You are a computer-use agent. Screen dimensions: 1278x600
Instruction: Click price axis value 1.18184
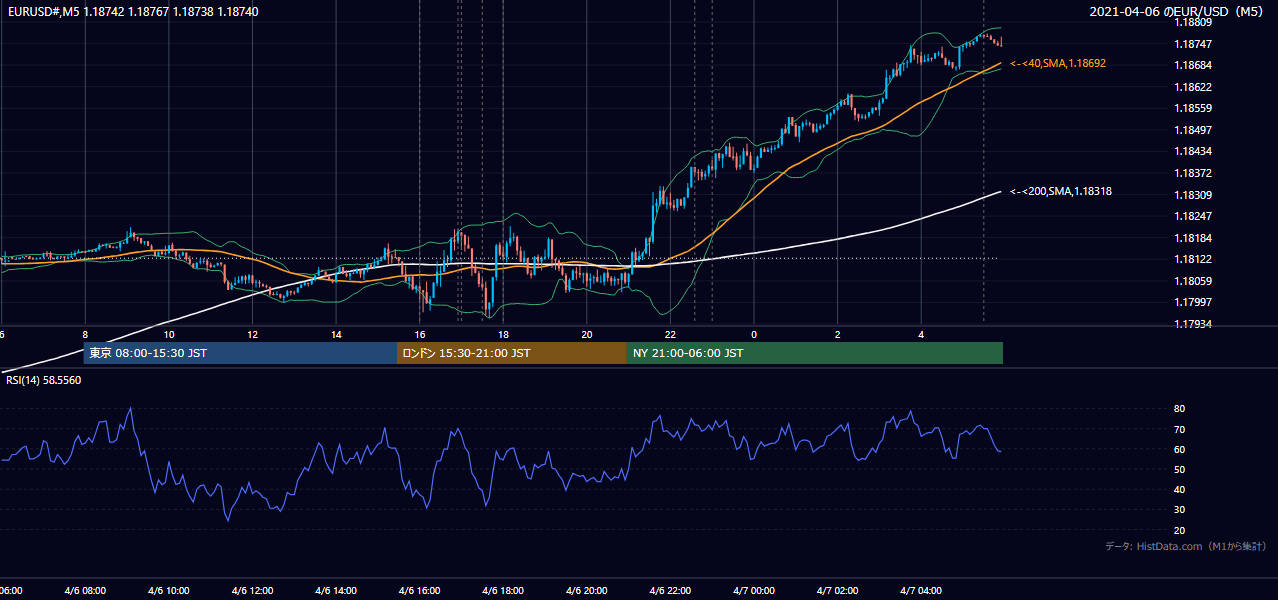click(x=1192, y=238)
